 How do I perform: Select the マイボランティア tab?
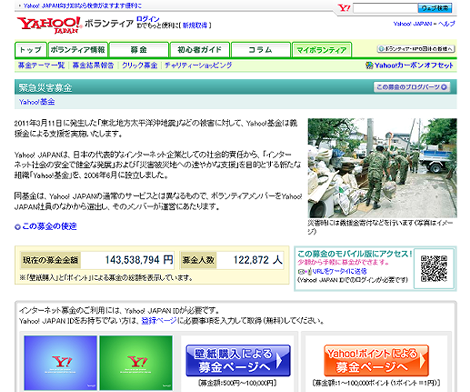322,50
